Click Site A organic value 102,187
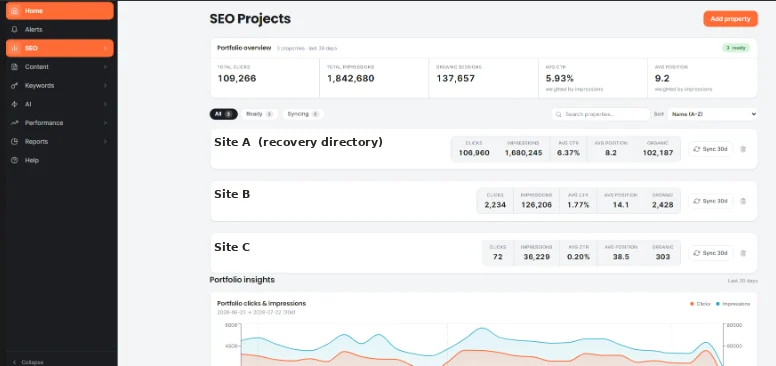Viewport: 776px width, 366px height. pos(658,153)
